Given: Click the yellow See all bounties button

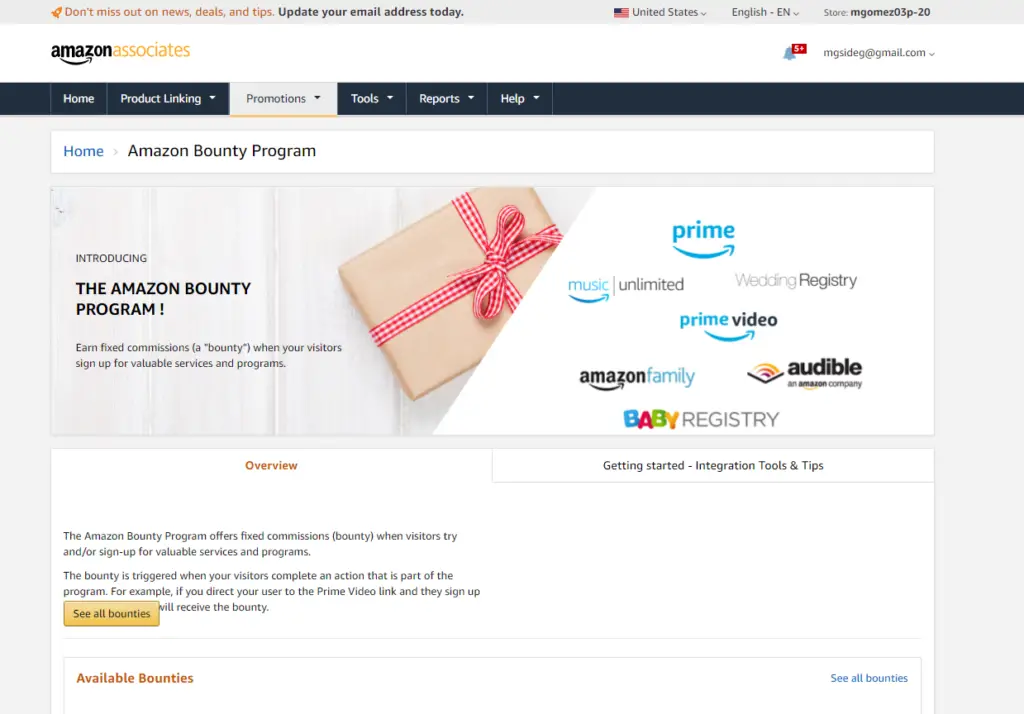Looking at the screenshot, I should coord(112,613).
